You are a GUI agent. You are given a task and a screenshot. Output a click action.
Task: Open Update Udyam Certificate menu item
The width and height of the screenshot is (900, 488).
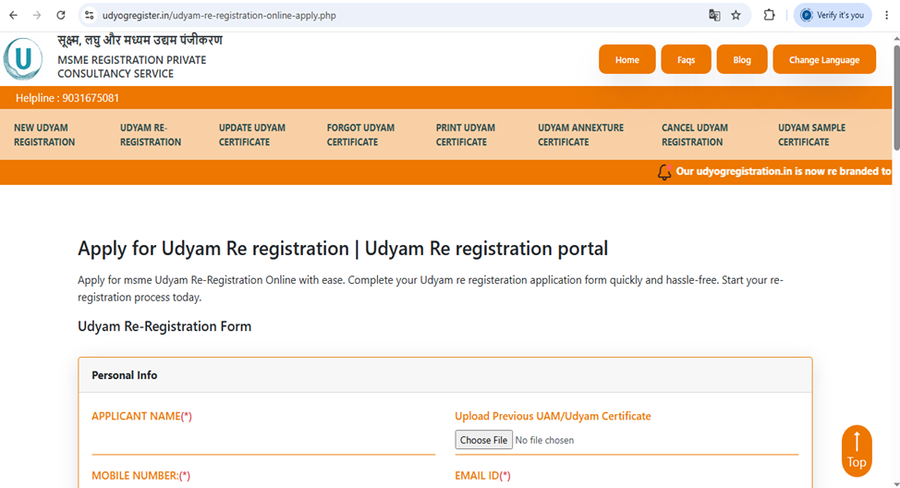[x=252, y=135]
